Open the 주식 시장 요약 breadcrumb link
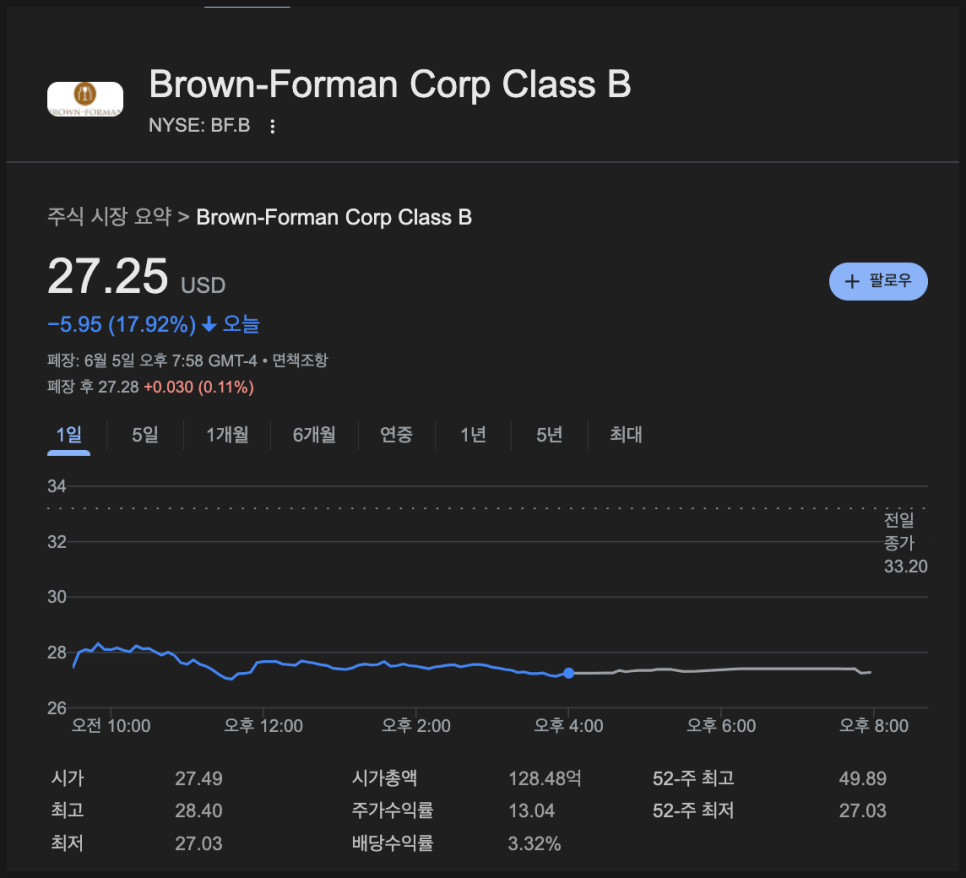The image size is (966, 878). pos(110,217)
